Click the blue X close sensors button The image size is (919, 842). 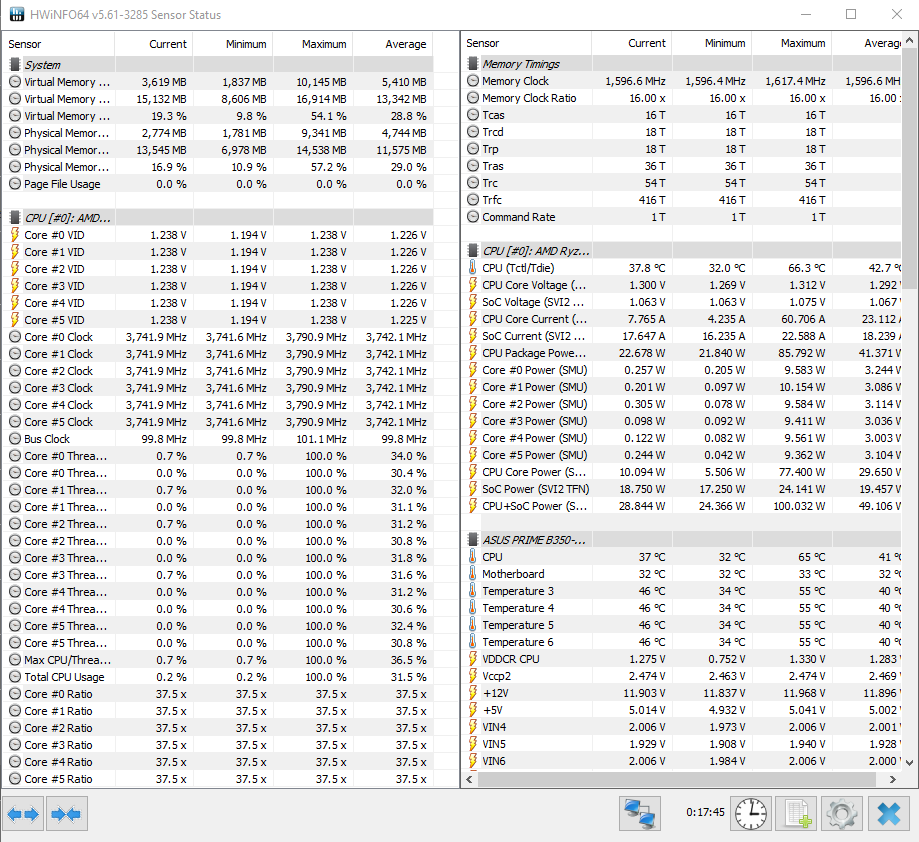[x=889, y=813]
